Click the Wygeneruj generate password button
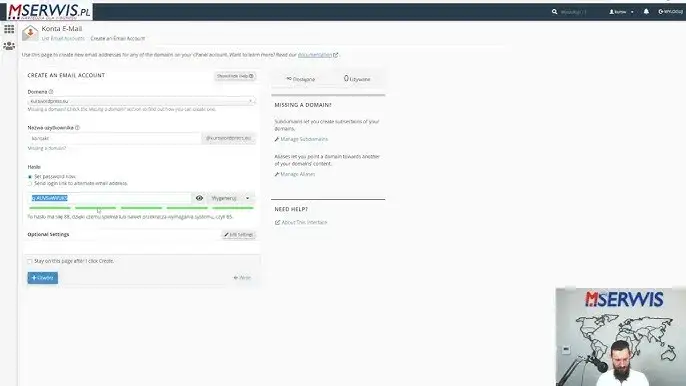This screenshot has height=386, width=686. click(x=224, y=198)
